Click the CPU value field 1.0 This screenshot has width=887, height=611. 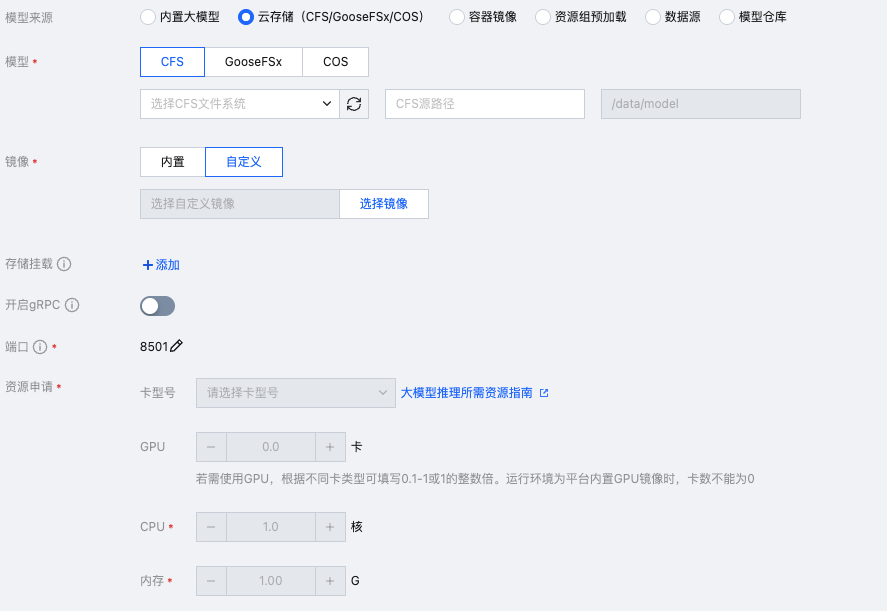coord(271,527)
